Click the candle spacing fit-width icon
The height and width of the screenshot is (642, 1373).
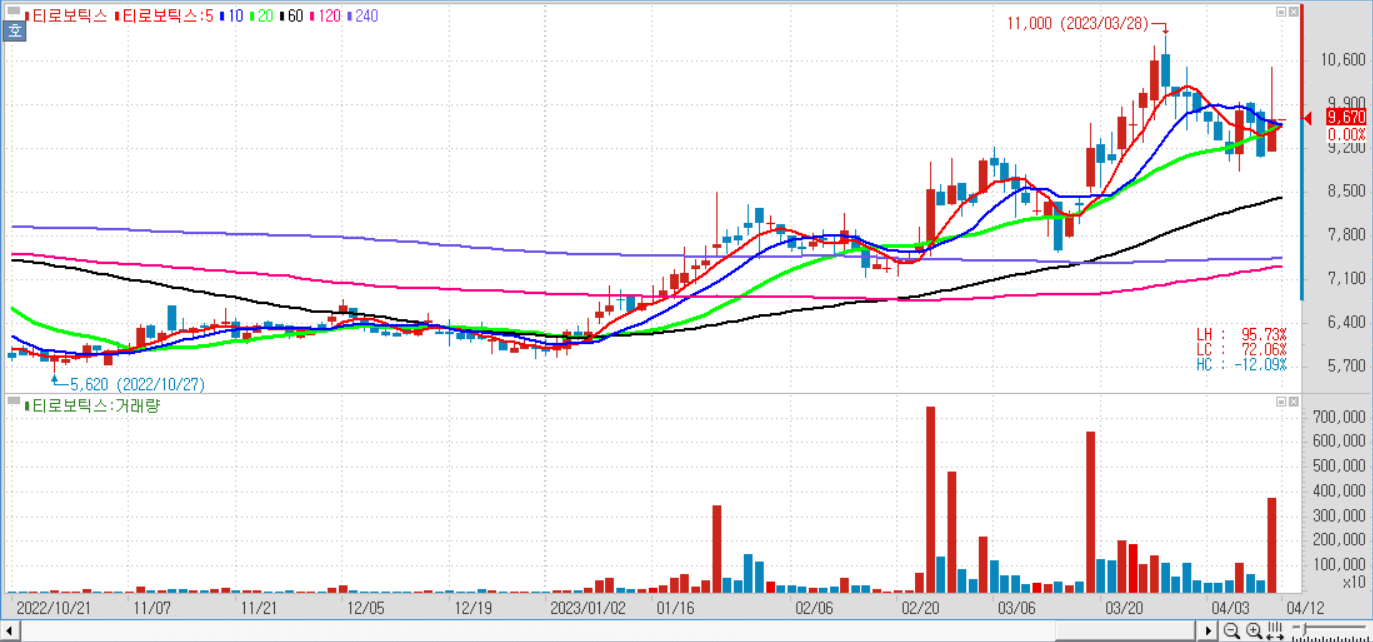point(1275,630)
